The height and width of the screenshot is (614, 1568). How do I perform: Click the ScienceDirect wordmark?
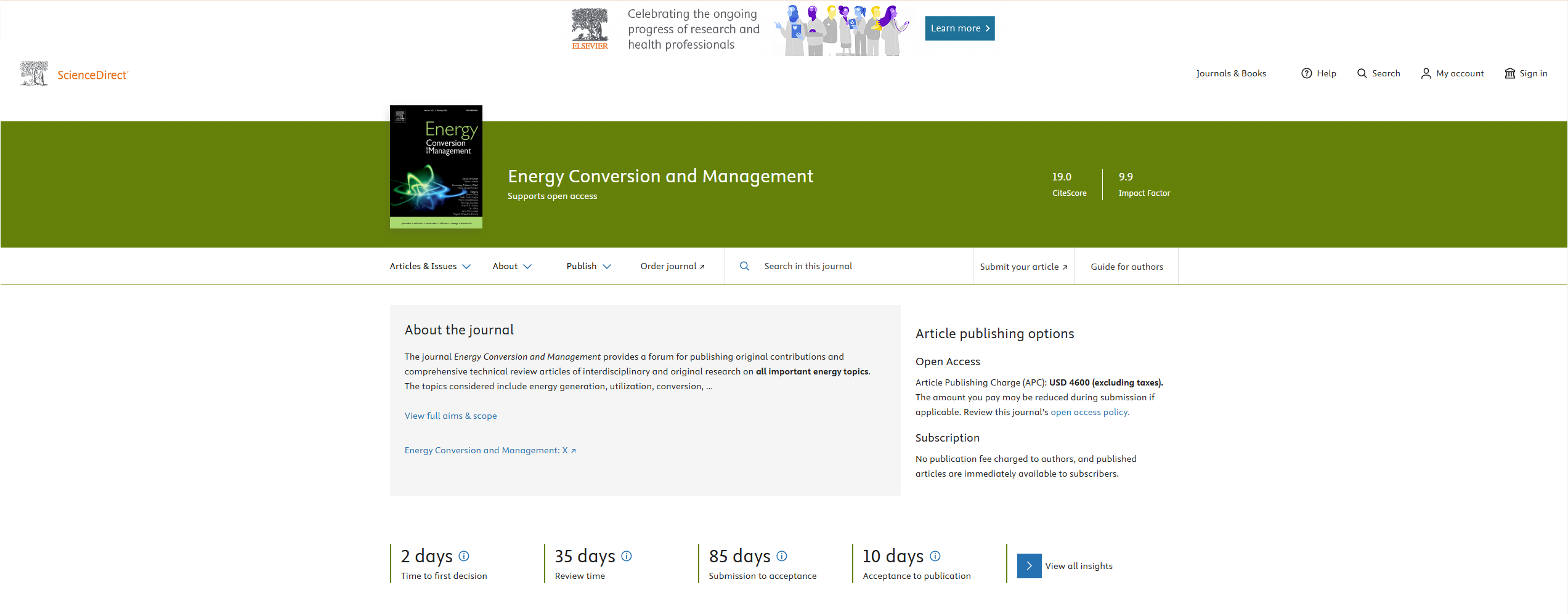(x=92, y=75)
